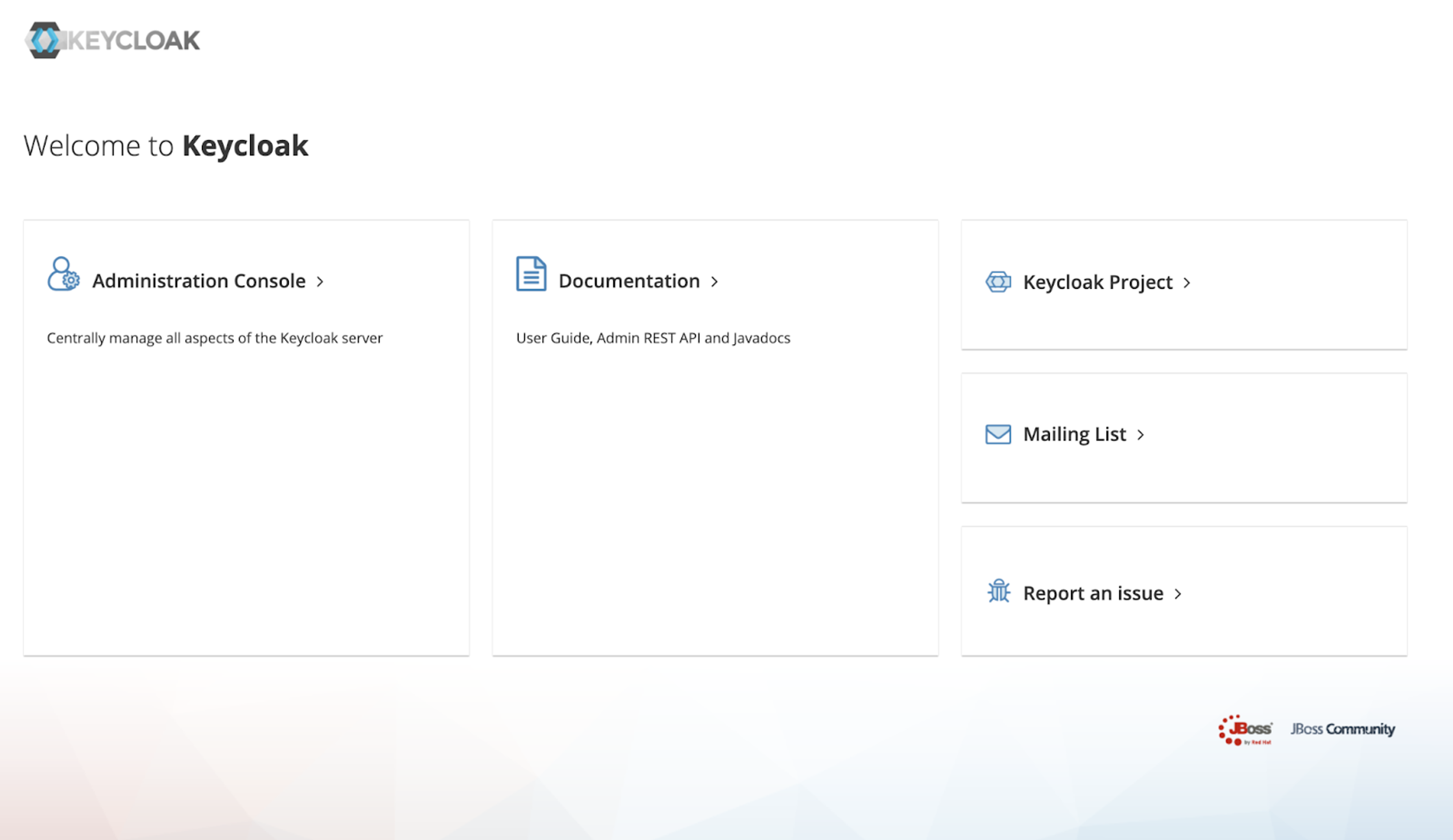Click the JBoss Community logo
Image resolution: width=1453 pixels, height=840 pixels.
pyautogui.click(x=1342, y=729)
